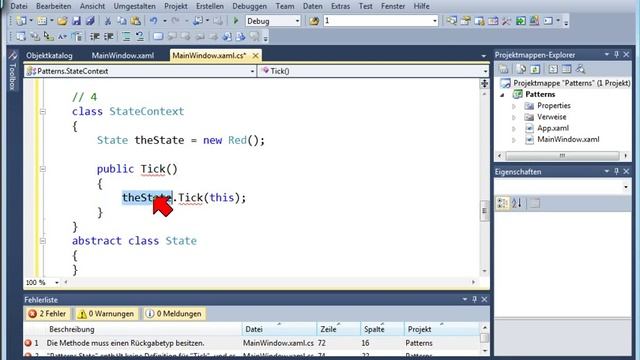This screenshot has height=360, width=640.
Task: Open Toolbox side tab
Action: [x=12, y=71]
